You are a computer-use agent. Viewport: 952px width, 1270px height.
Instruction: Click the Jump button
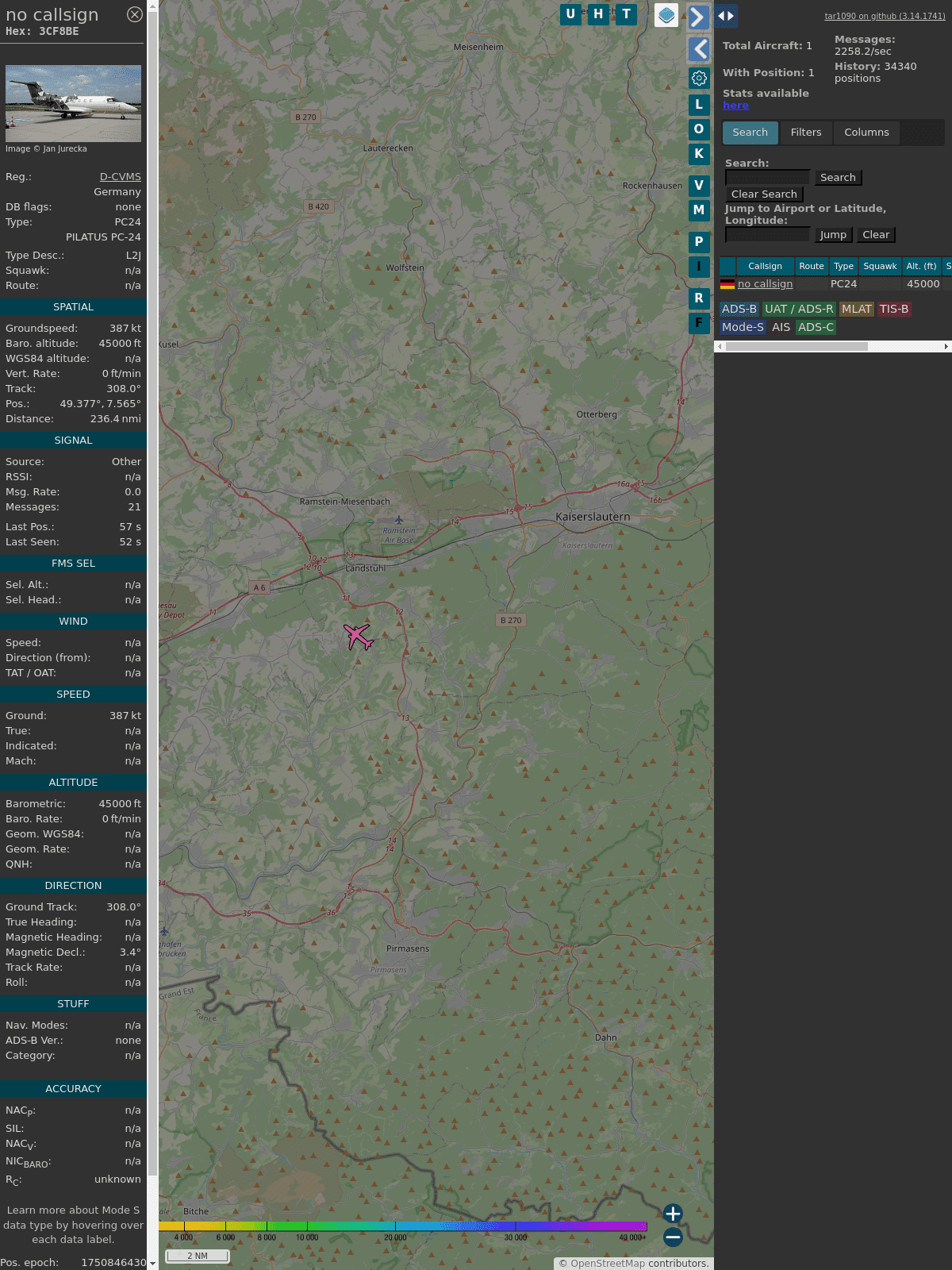(833, 235)
